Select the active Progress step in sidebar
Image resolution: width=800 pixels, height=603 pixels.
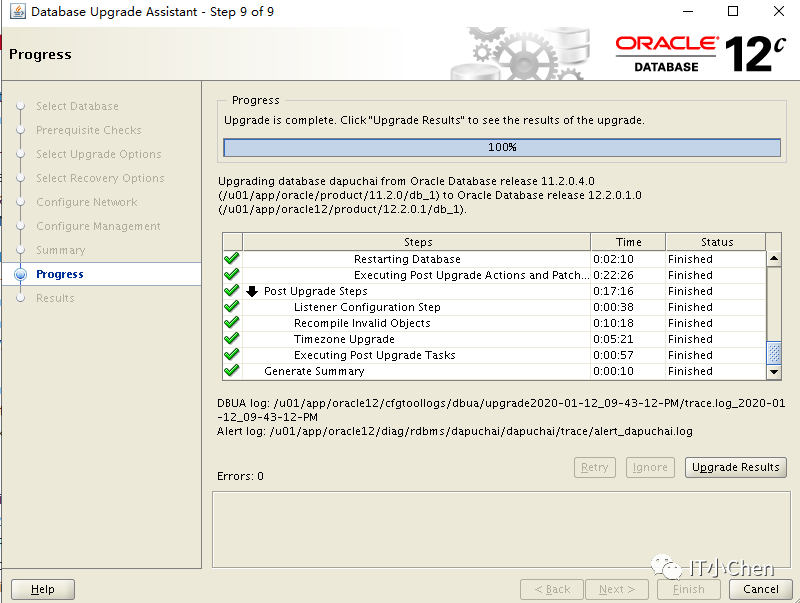pyautogui.click(x=60, y=274)
